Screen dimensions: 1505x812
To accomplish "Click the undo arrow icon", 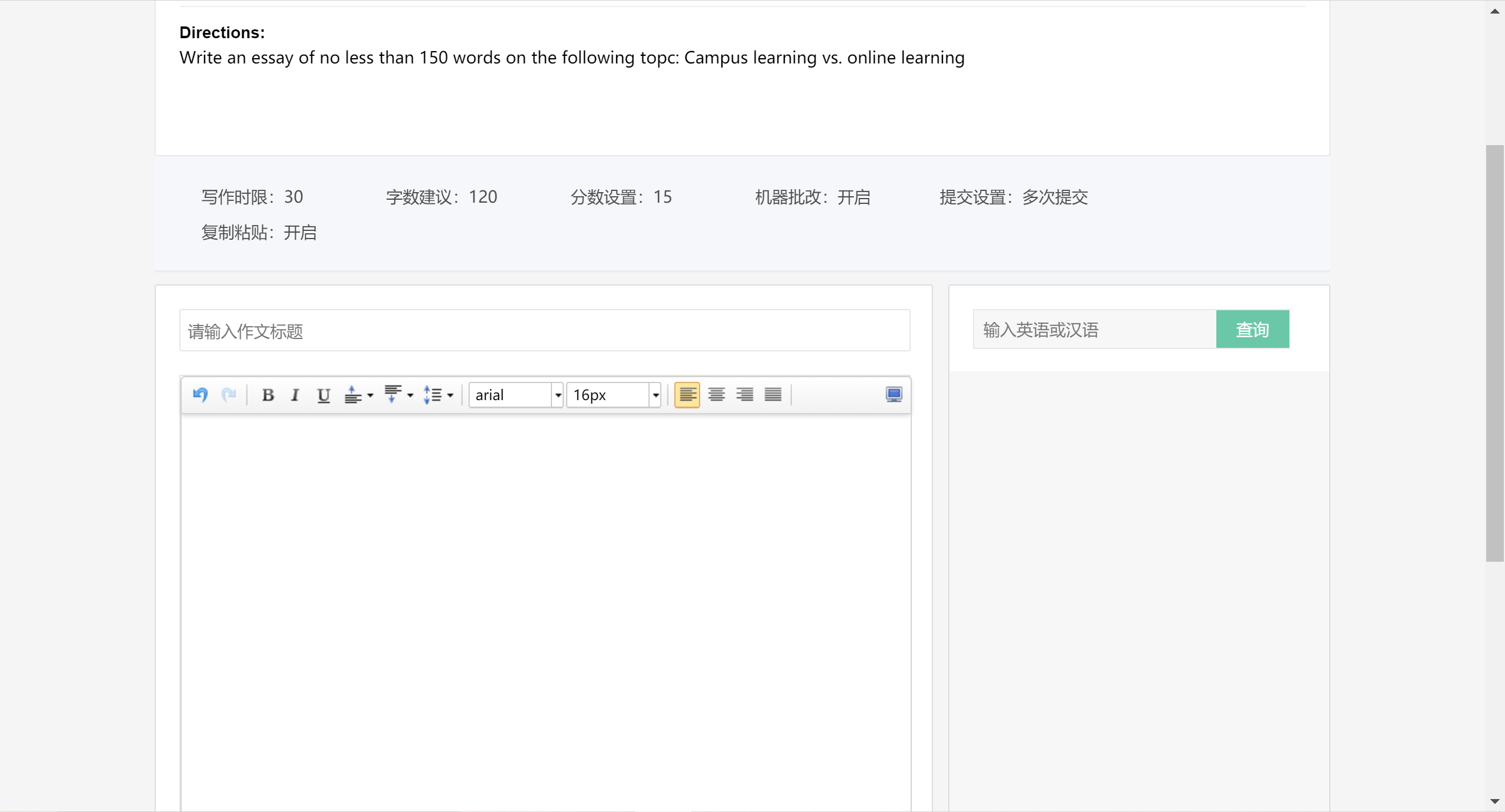I will coord(200,395).
